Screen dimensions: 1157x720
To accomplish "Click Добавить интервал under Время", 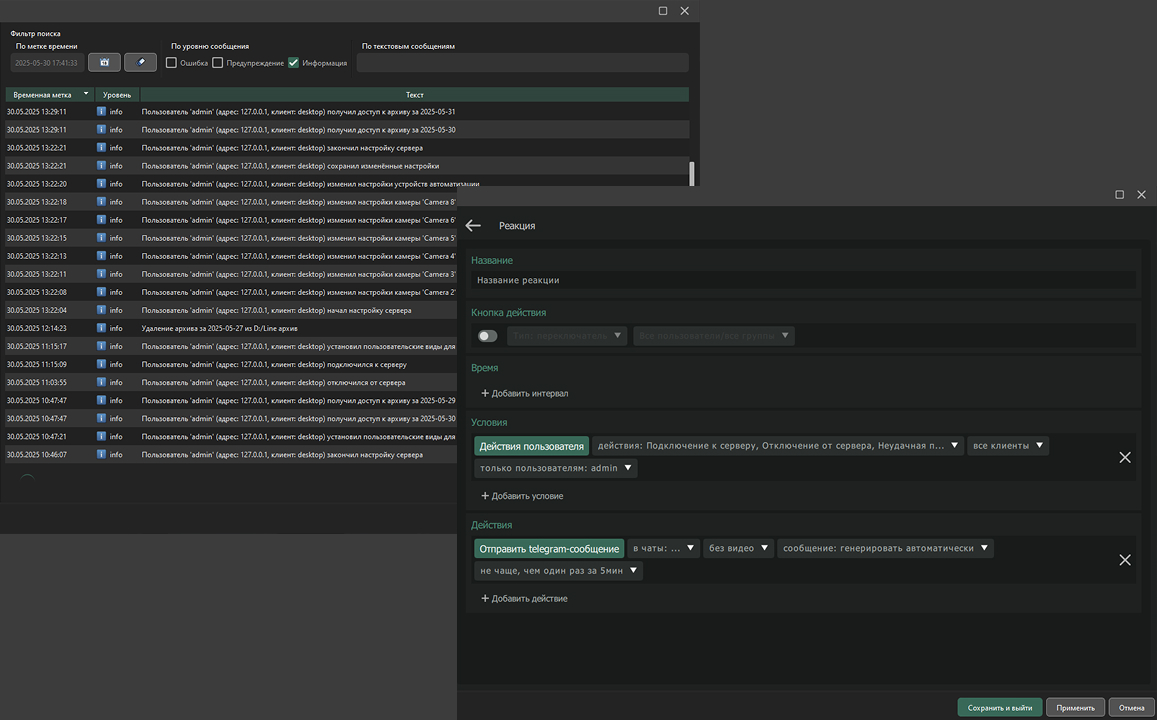I will 525,394.
